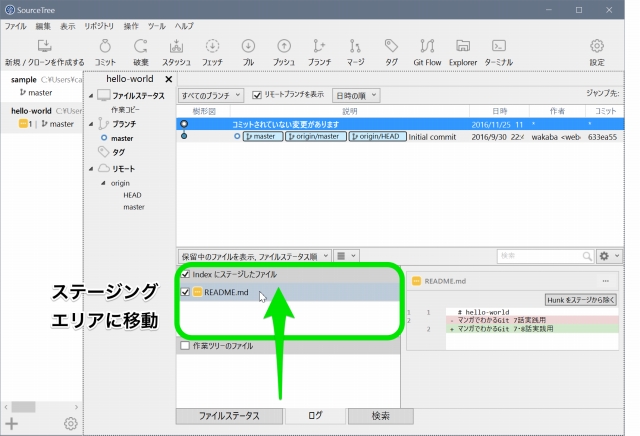The height and width of the screenshot is (436, 640).
Task: Click the sidebar horizontal scrollbar thumb
Action: [23, 407]
